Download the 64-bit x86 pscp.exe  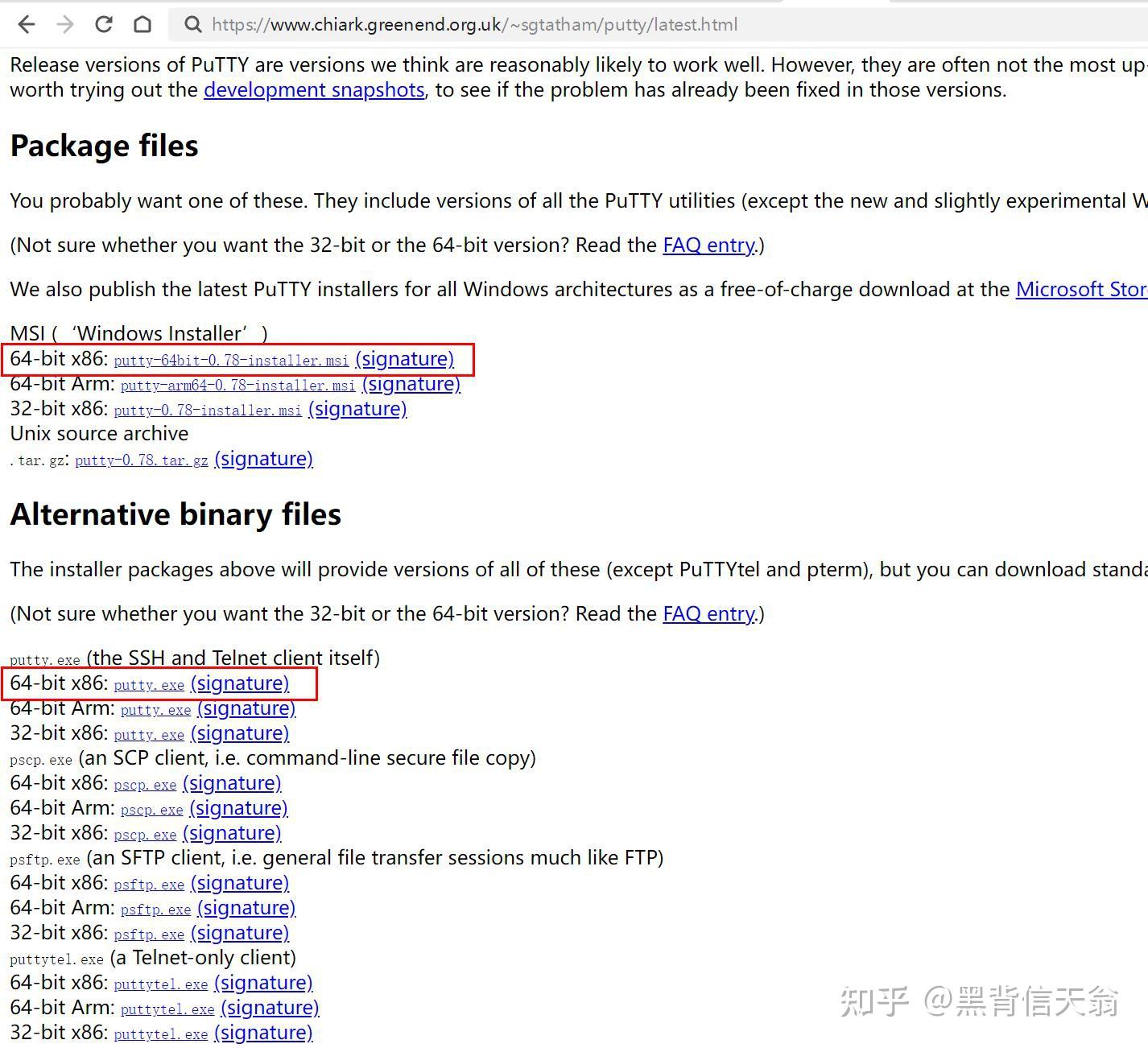point(145,785)
